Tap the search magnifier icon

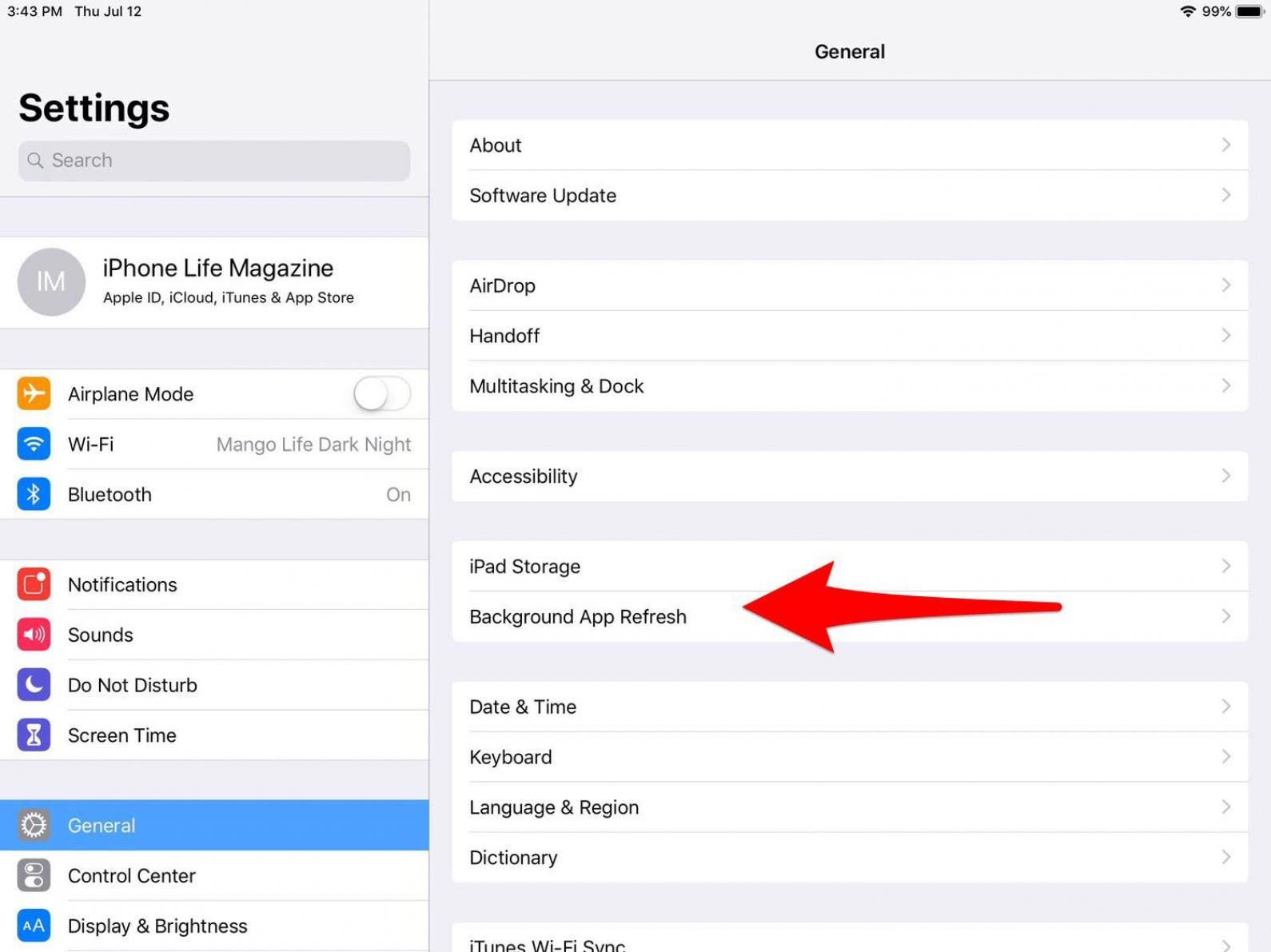(35, 161)
